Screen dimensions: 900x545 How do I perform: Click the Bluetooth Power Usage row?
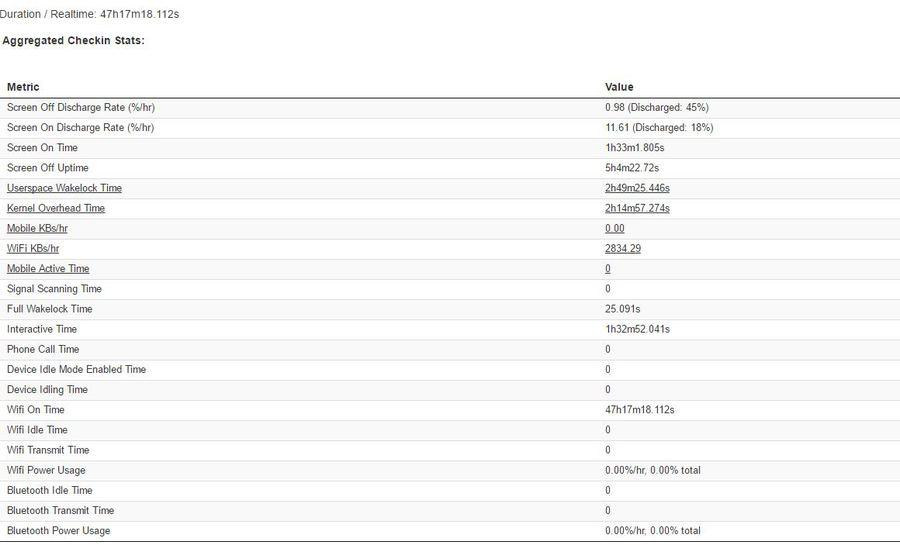(450, 531)
